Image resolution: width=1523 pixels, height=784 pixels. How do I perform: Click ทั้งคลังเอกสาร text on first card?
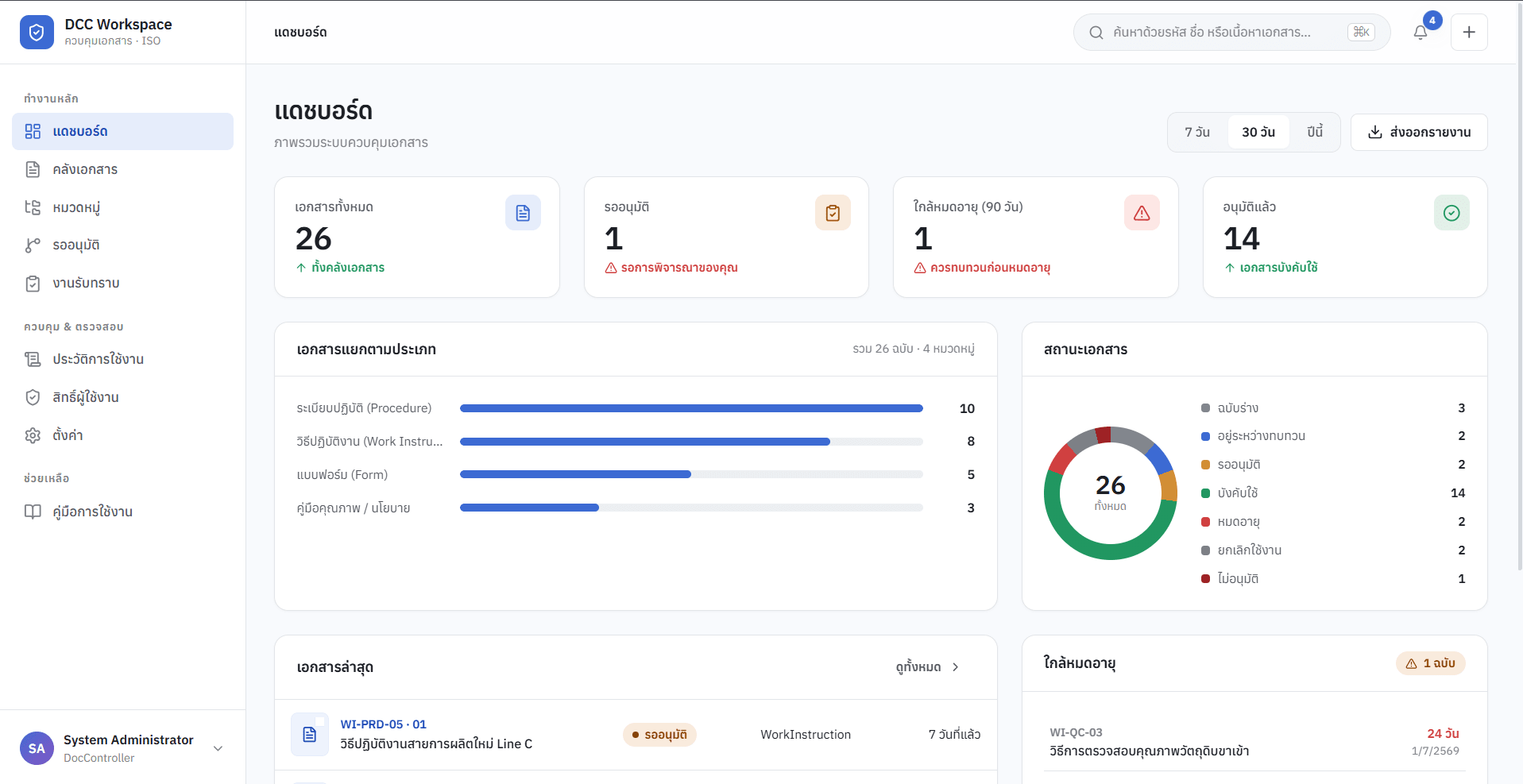pos(348,268)
